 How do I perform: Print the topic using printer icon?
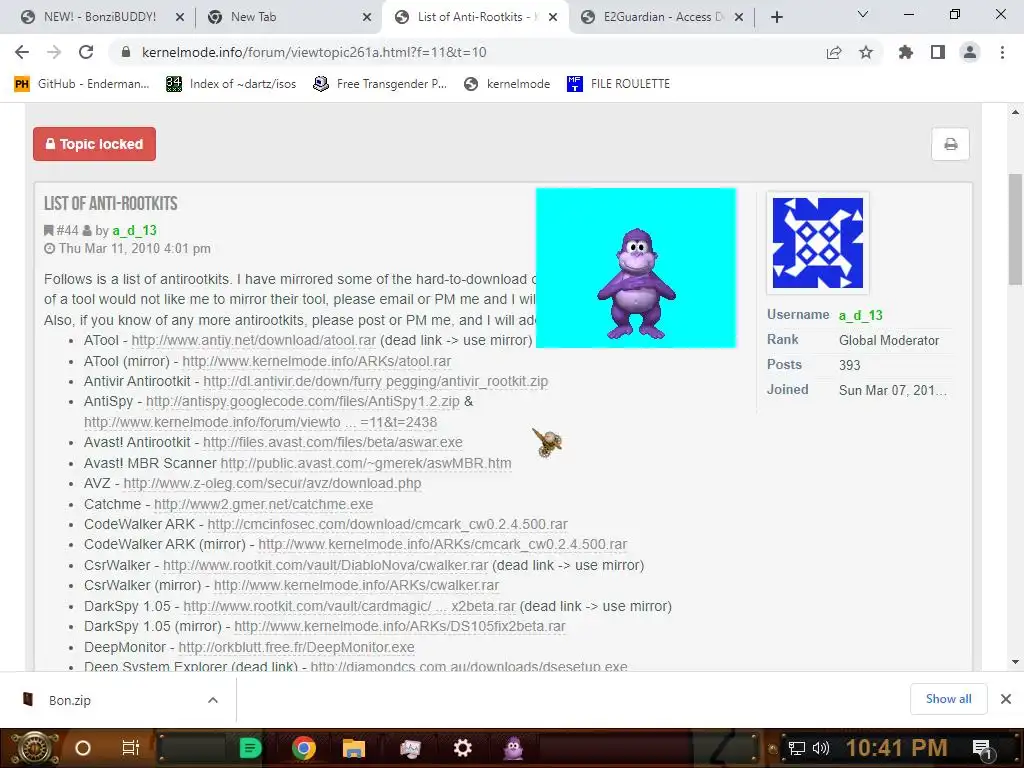pyautogui.click(x=950, y=144)
